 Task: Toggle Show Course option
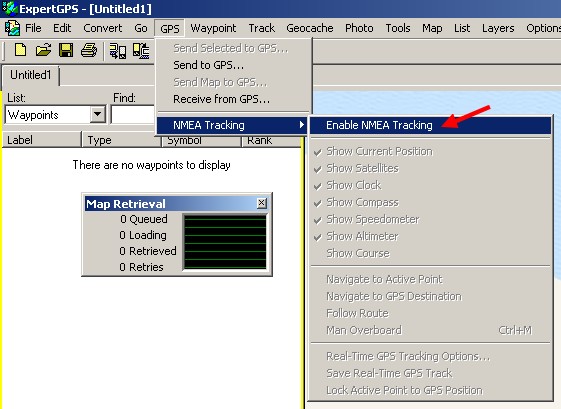click(430, 253)
